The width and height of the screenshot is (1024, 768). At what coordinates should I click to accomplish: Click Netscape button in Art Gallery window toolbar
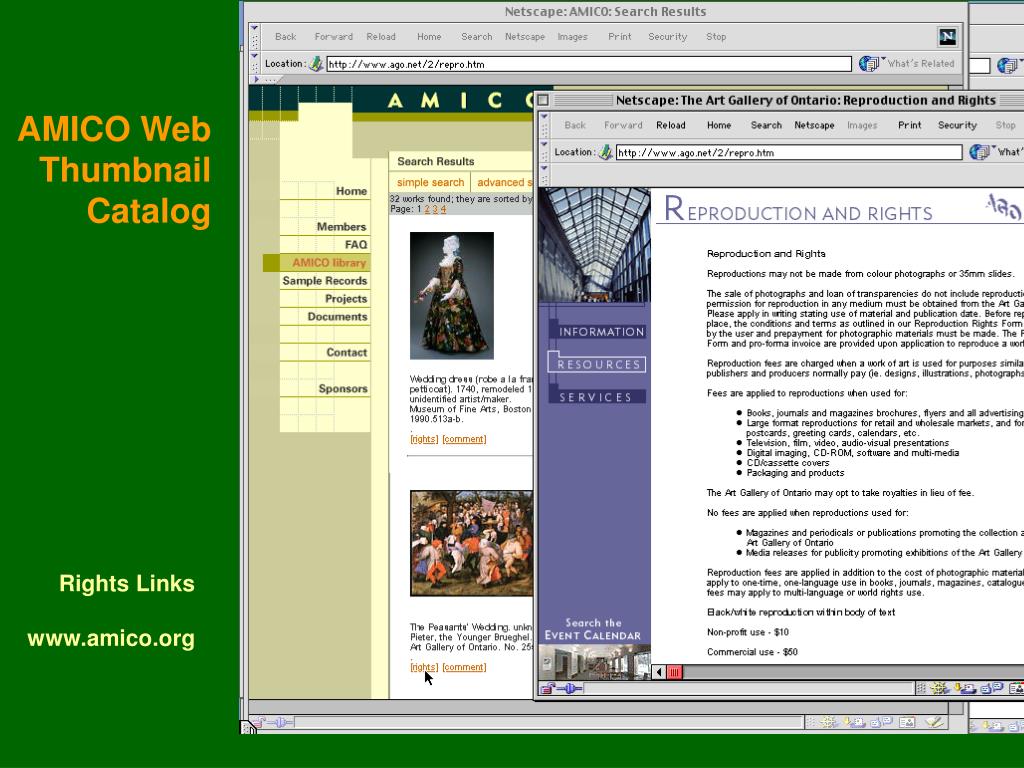(814, 125)
